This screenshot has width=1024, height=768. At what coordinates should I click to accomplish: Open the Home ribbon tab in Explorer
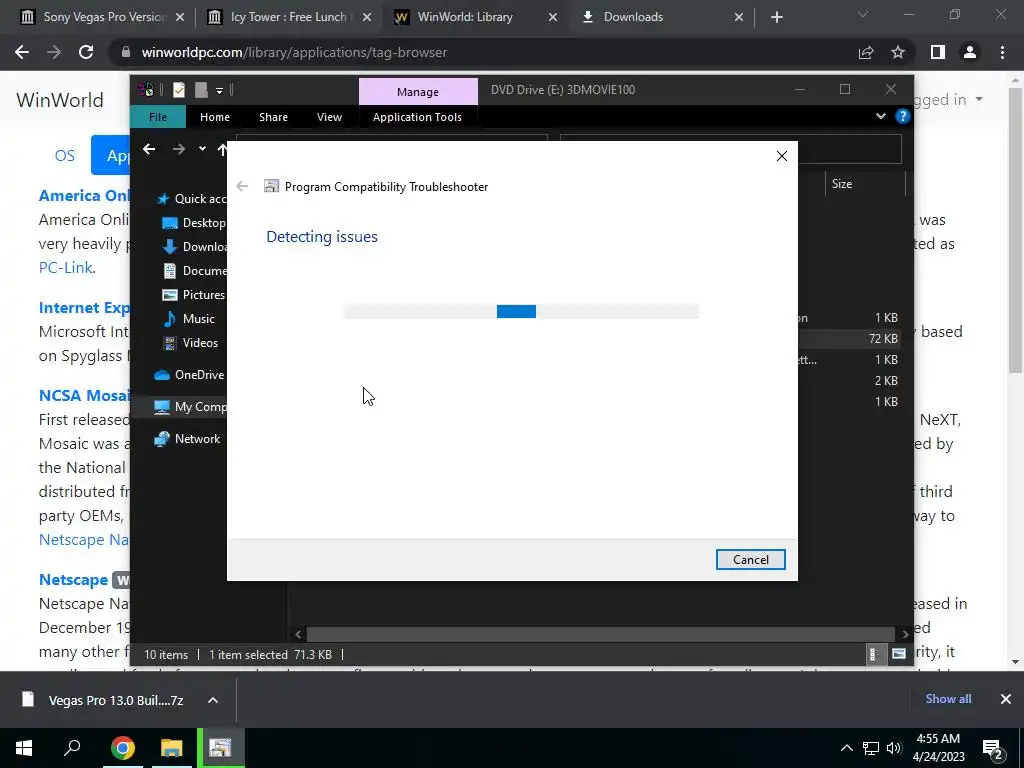pyautogui.click(x=215, y=117)
